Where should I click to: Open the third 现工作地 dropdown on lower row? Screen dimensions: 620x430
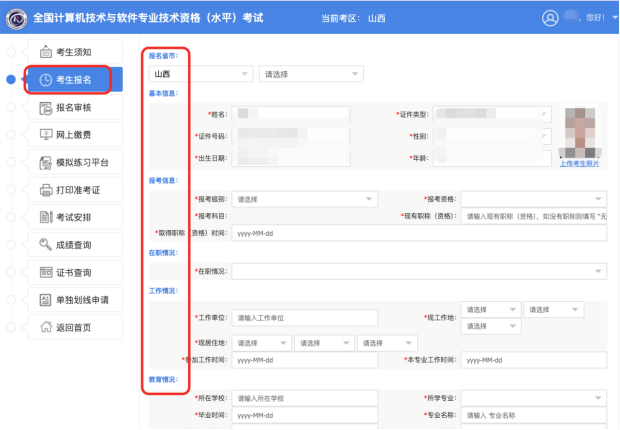[x=491, y=326]
